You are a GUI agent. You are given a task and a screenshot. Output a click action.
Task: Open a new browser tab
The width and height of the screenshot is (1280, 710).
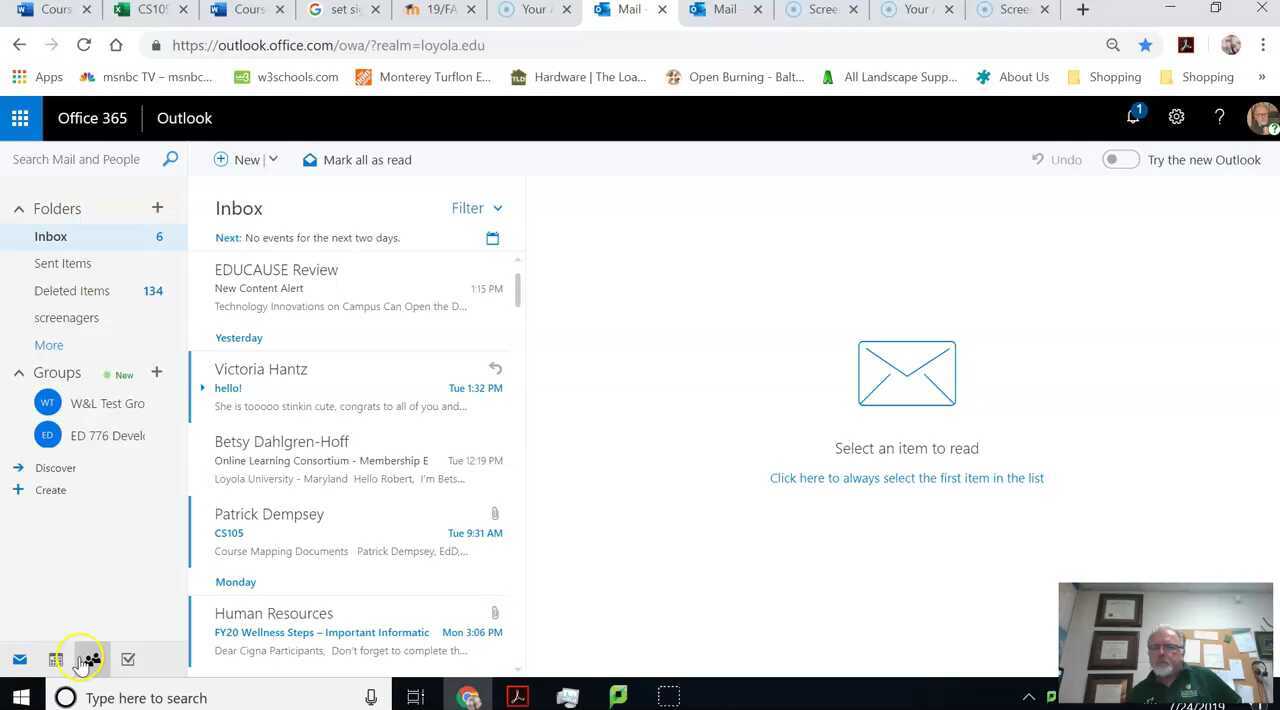[1083, 10]
